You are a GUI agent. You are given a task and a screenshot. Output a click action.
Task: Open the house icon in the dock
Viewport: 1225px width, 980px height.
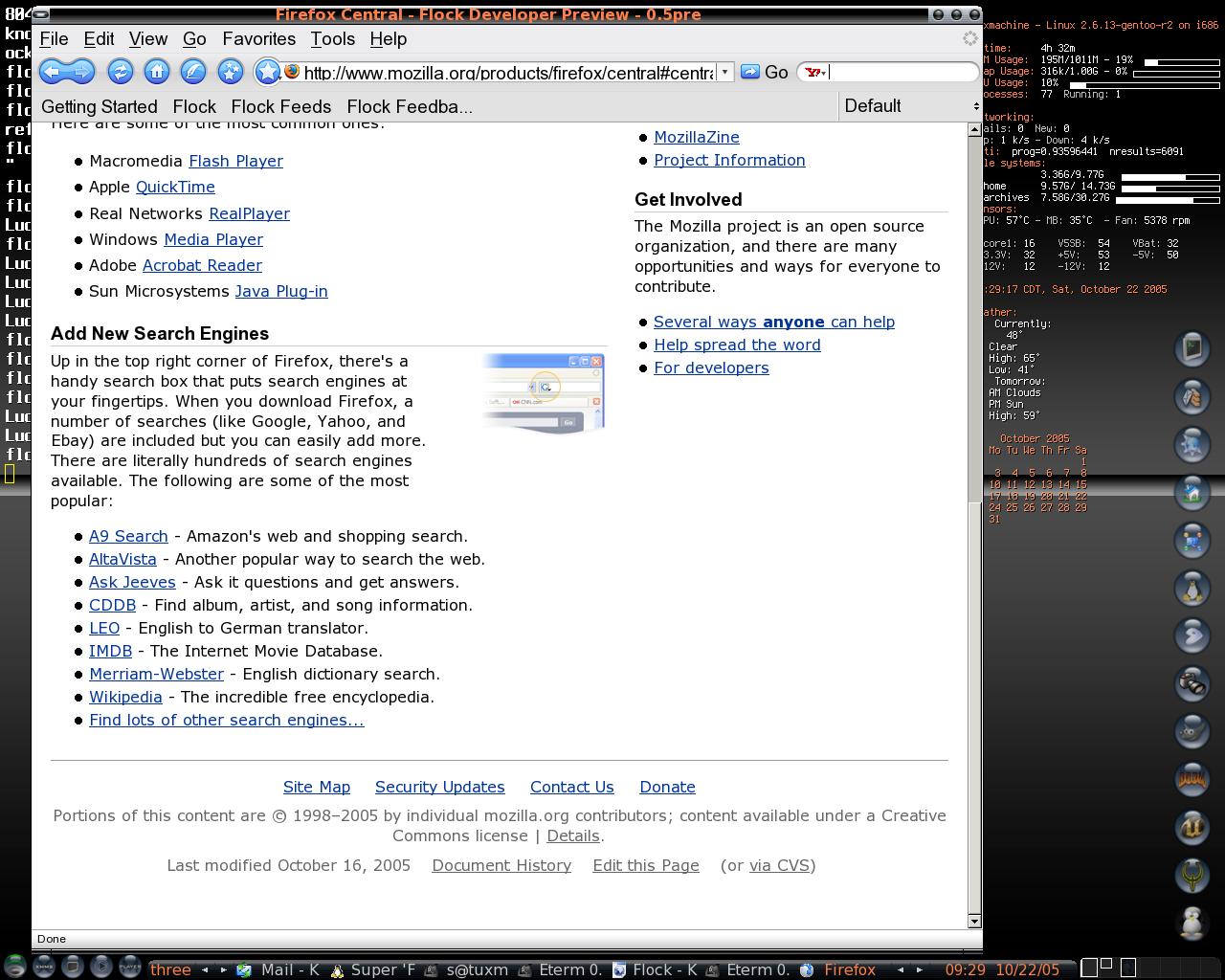(1192, 492)
